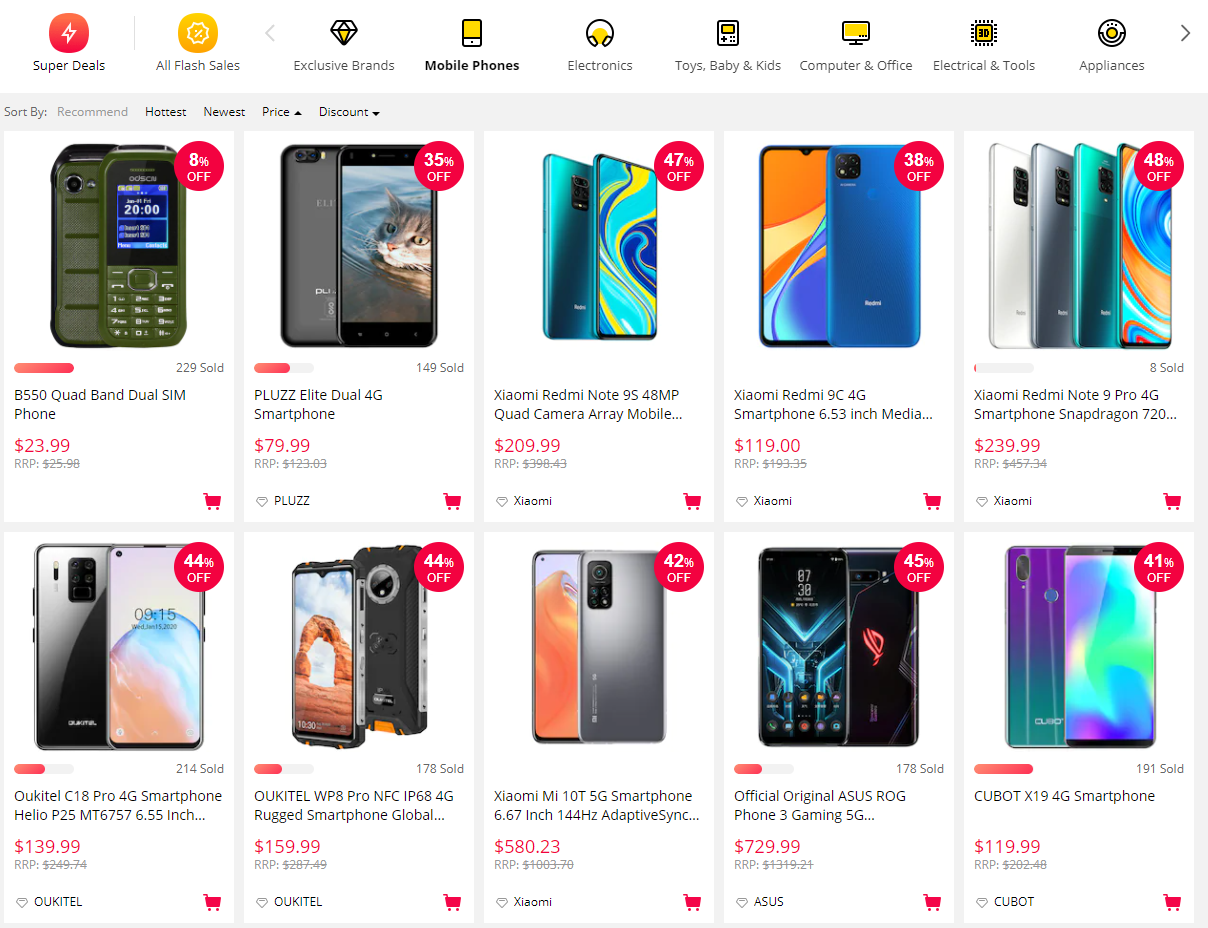Select the Exclusive Brands diamond icon

[x=344, y=33]
